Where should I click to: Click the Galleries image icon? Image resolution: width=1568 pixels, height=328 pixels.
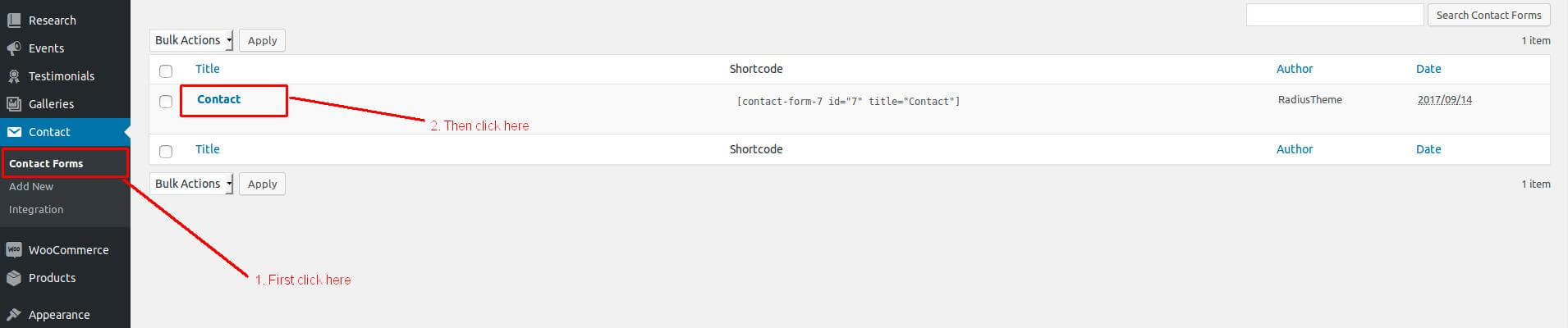14,103
